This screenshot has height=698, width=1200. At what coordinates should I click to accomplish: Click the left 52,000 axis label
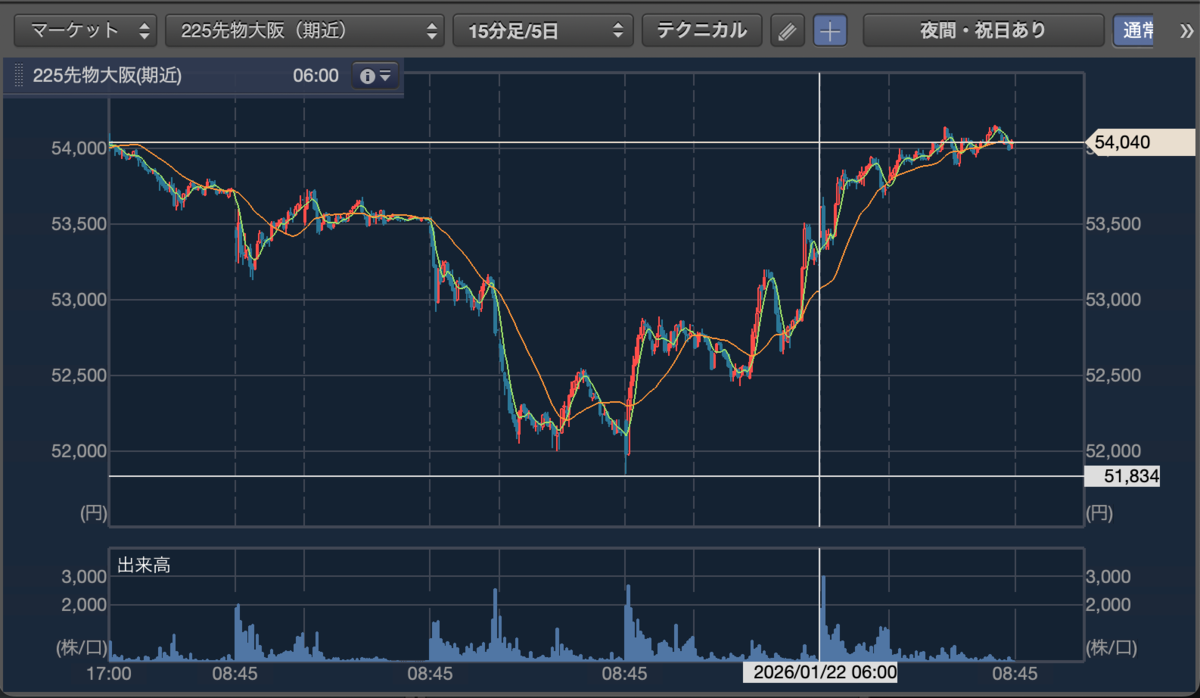pyautogui.click(x=77, y=451)
